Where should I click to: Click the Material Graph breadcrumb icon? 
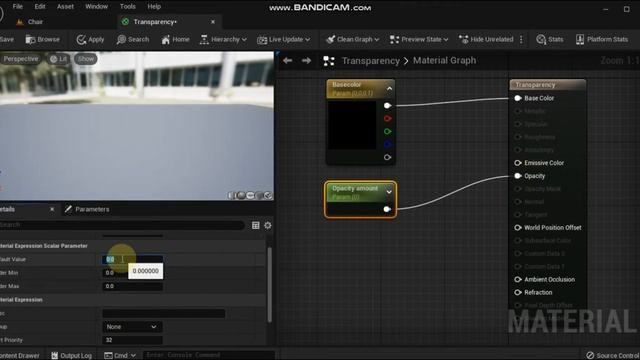pos(329,61)
